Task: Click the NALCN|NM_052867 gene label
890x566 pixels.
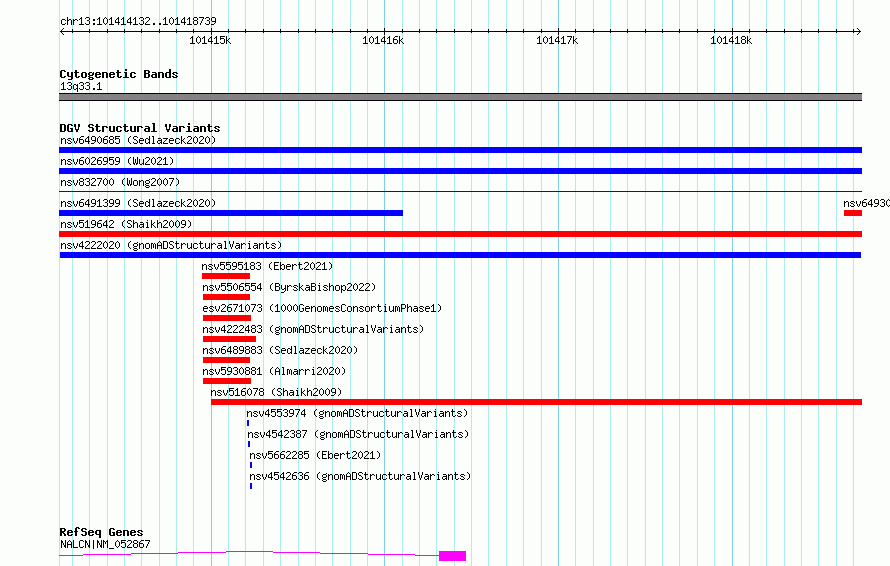Action: coord(106,544)
